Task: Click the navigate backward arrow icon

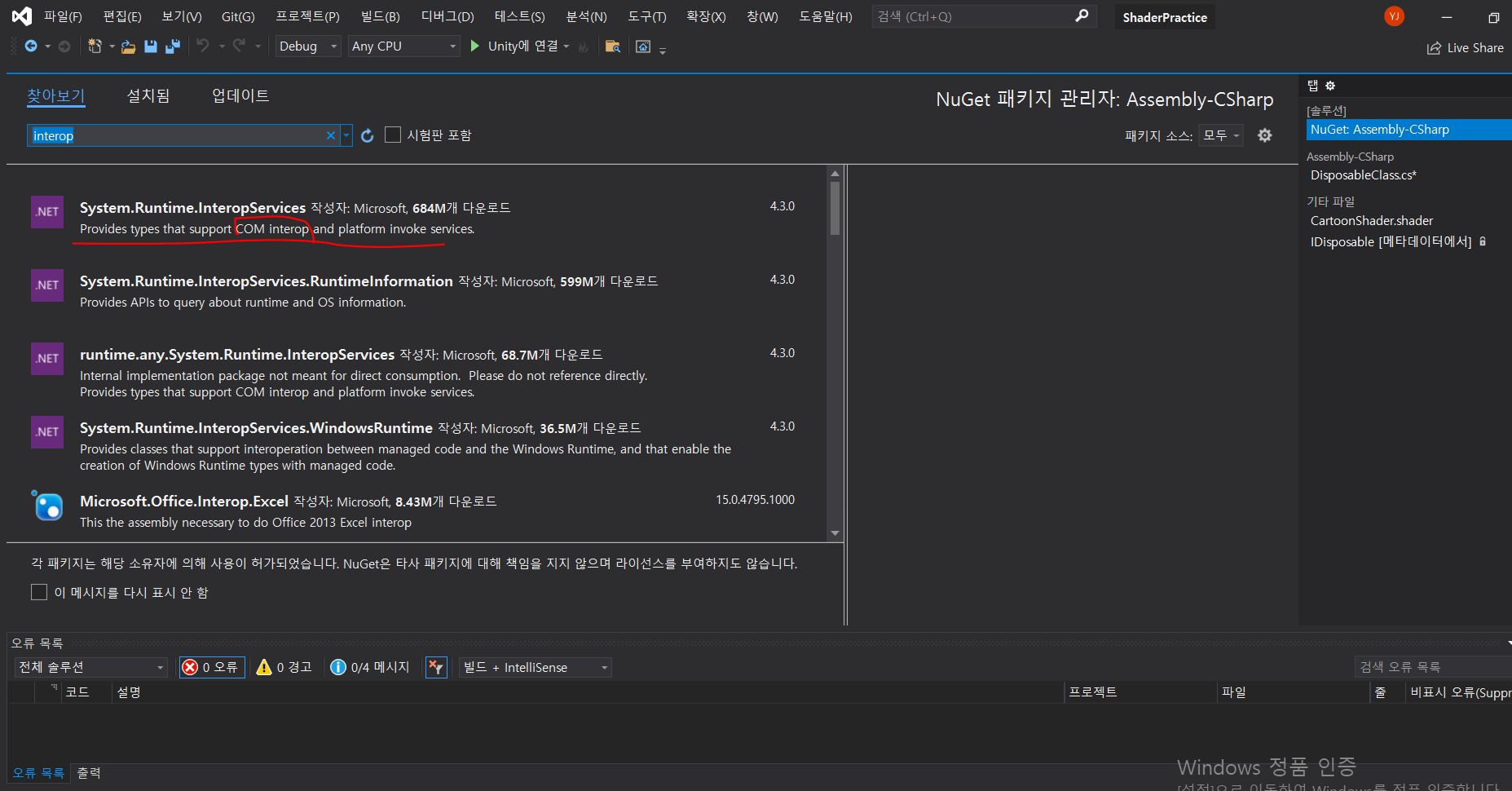Action: coord(31,46)
